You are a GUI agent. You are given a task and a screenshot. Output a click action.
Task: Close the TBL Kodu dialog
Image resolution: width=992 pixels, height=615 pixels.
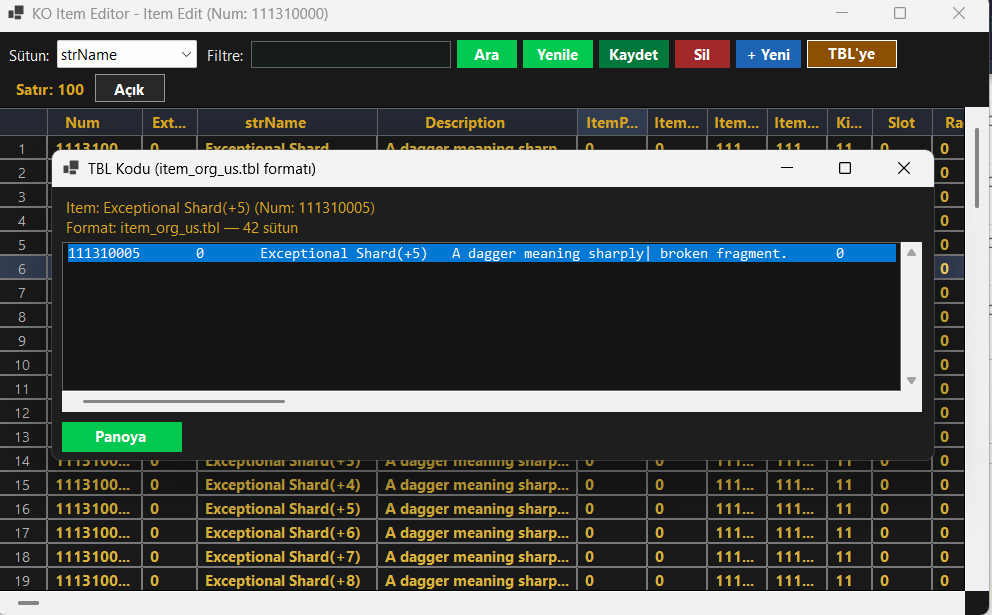(903, 168)
